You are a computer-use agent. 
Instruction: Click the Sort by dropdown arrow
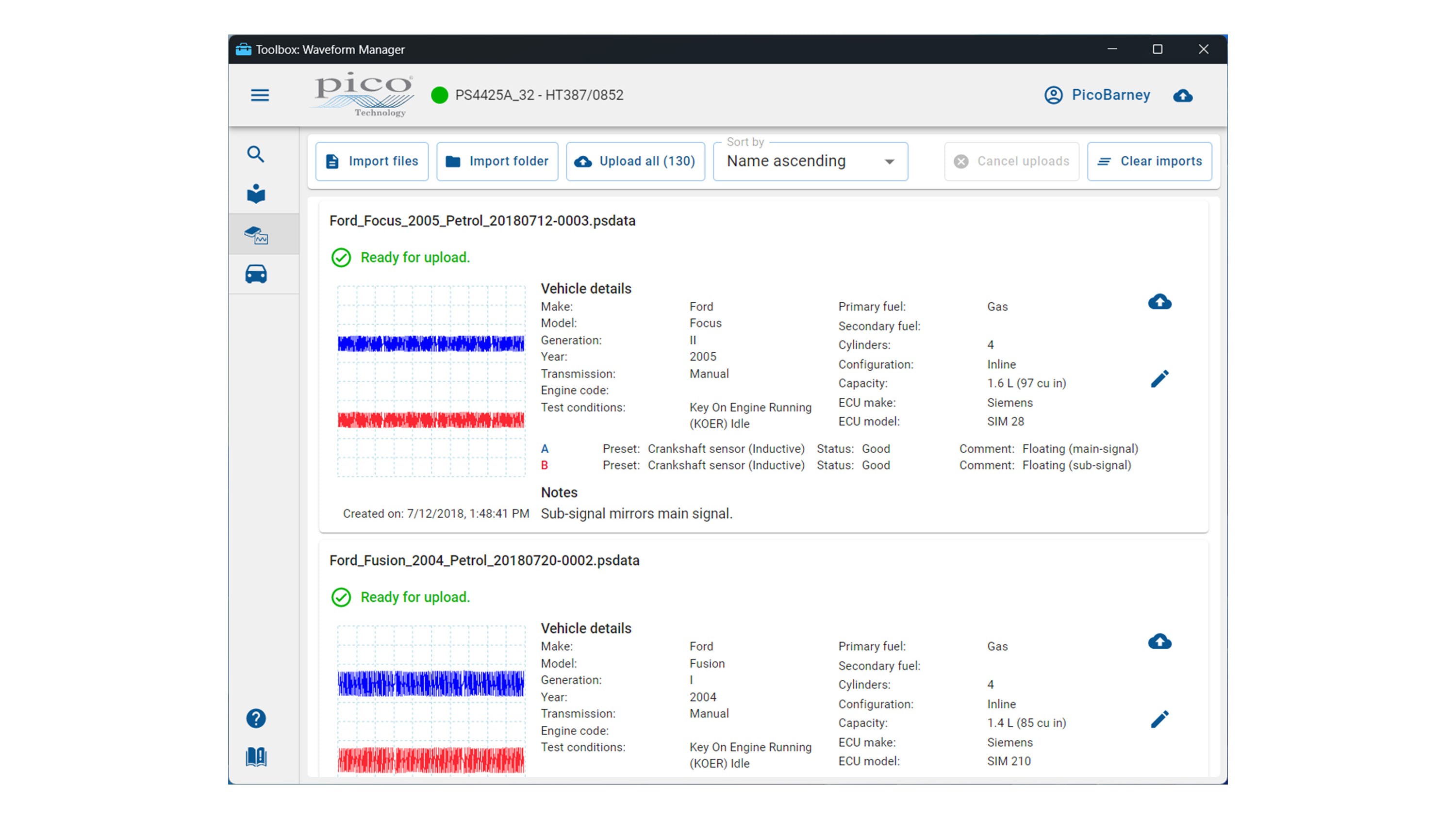tap(889, 162)
